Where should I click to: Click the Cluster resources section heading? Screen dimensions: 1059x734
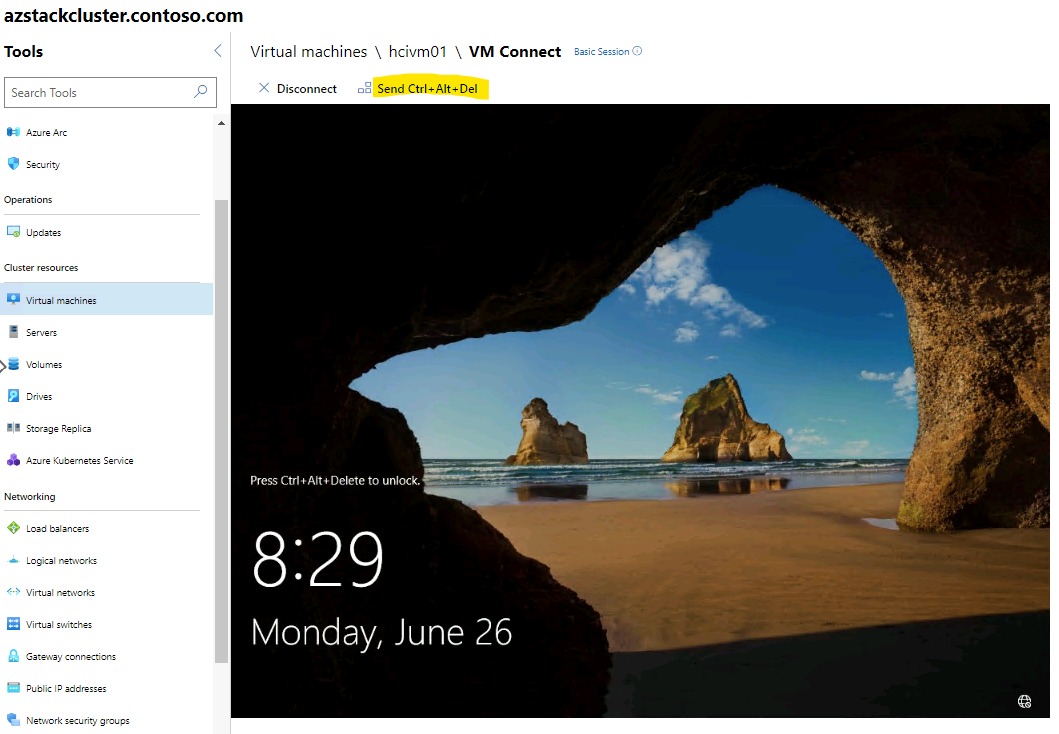point(41,267)
